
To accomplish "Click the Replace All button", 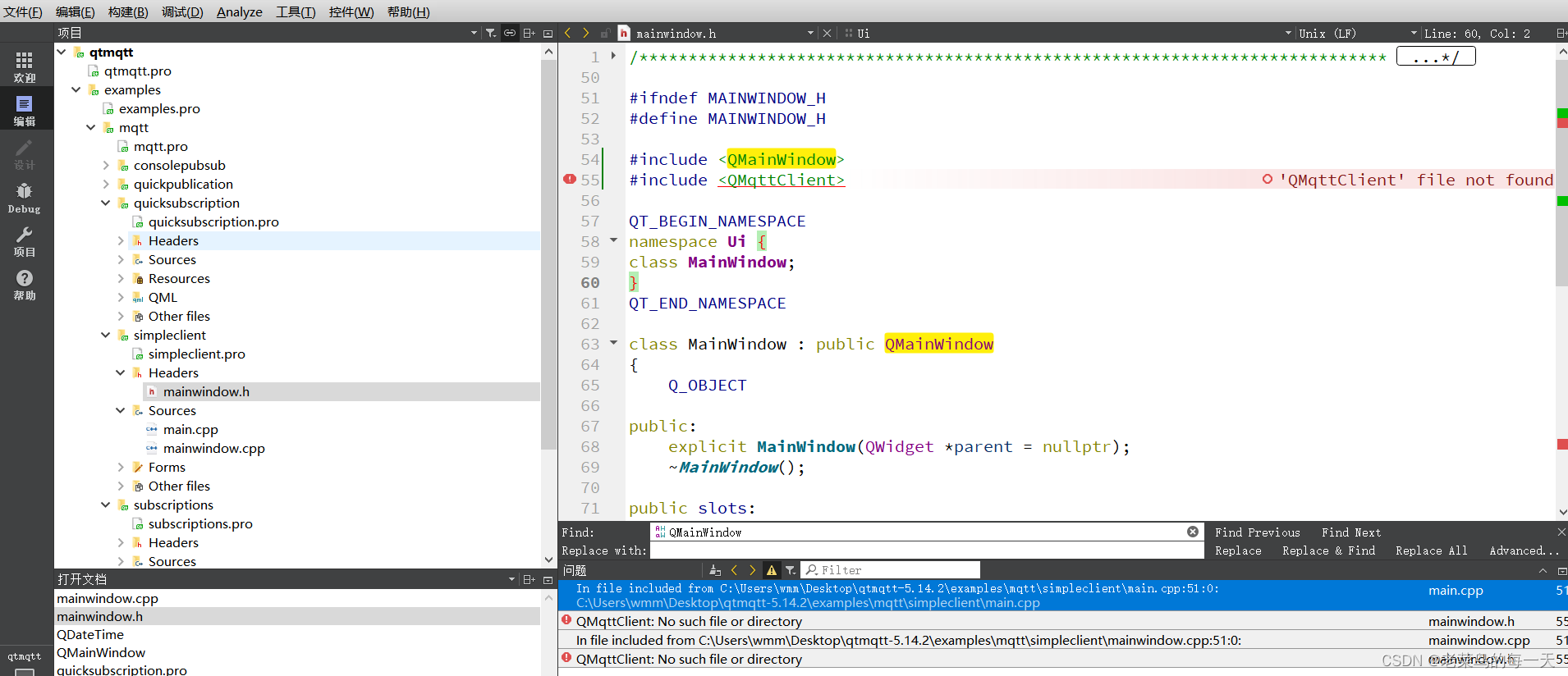I will [x=1431, y=550].
